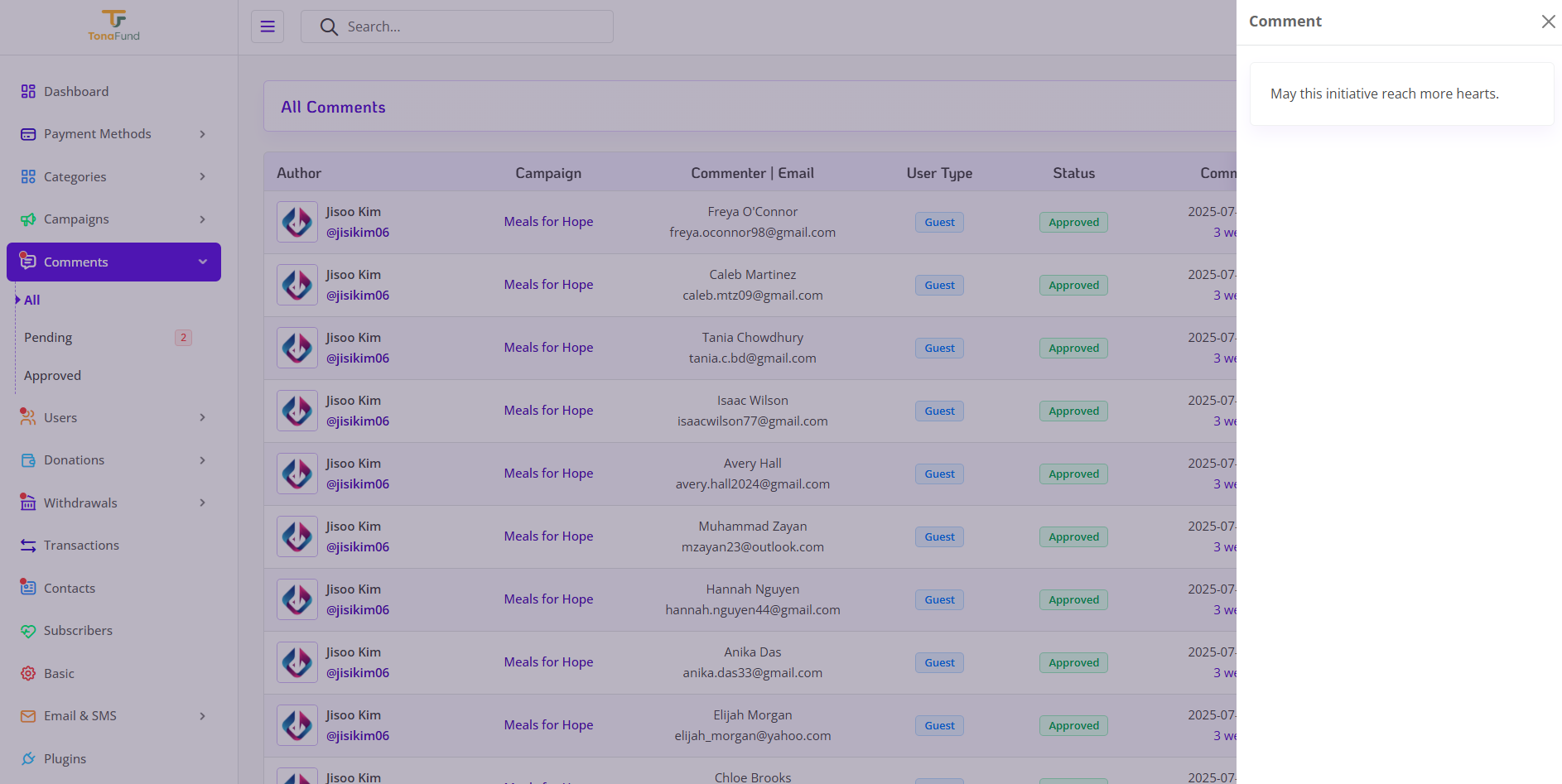
Task: Focus the Search input field
Action: click(x=457, y=26)
